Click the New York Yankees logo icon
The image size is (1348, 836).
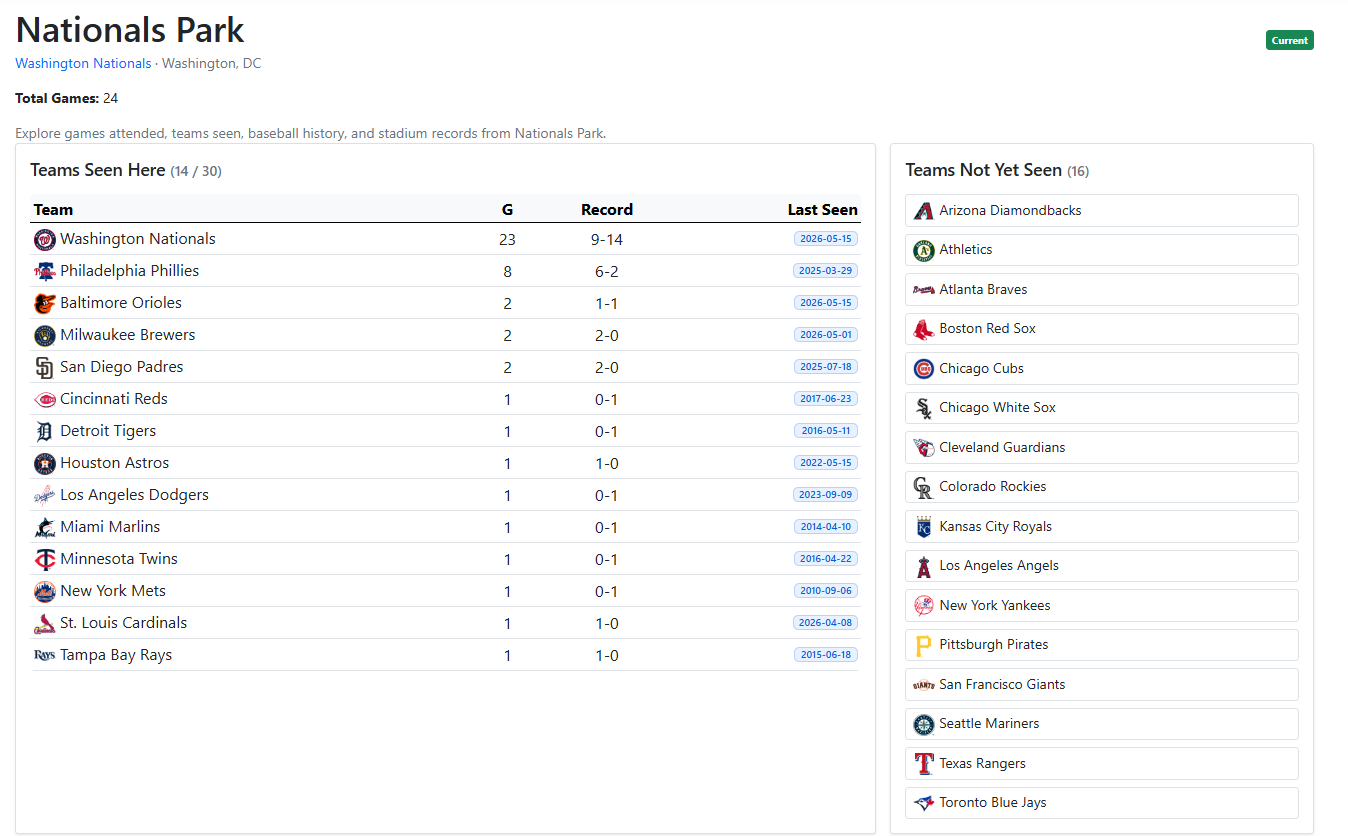click(x=924, y=606)
